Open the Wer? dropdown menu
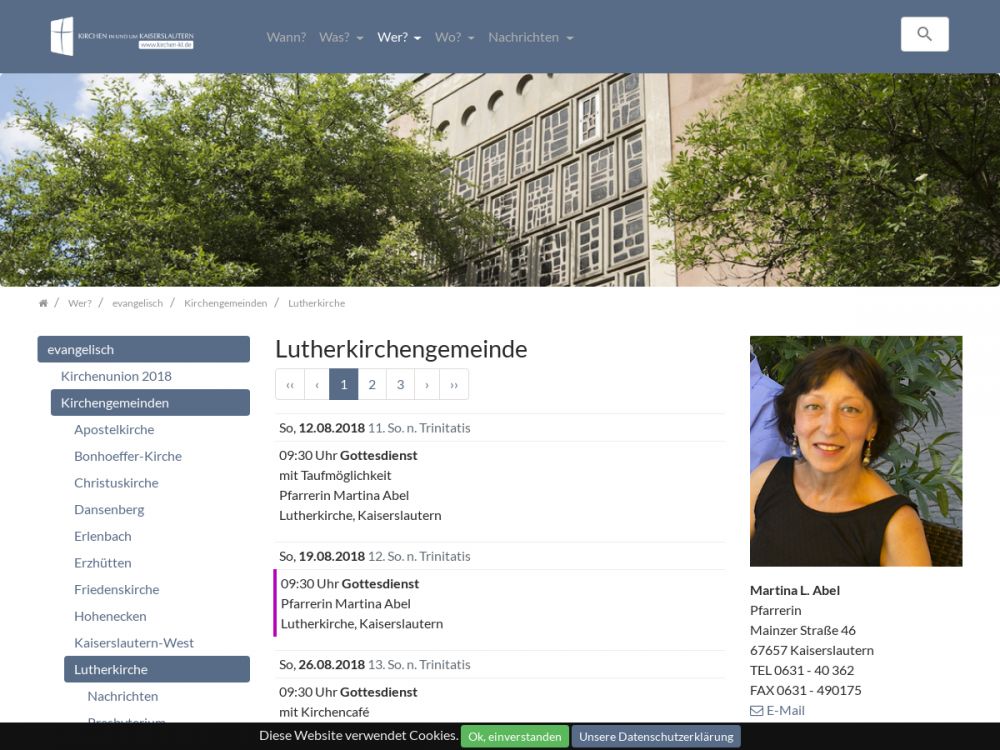The height and width of the screenshot is (750, 1000). click(x=399, y=37)
